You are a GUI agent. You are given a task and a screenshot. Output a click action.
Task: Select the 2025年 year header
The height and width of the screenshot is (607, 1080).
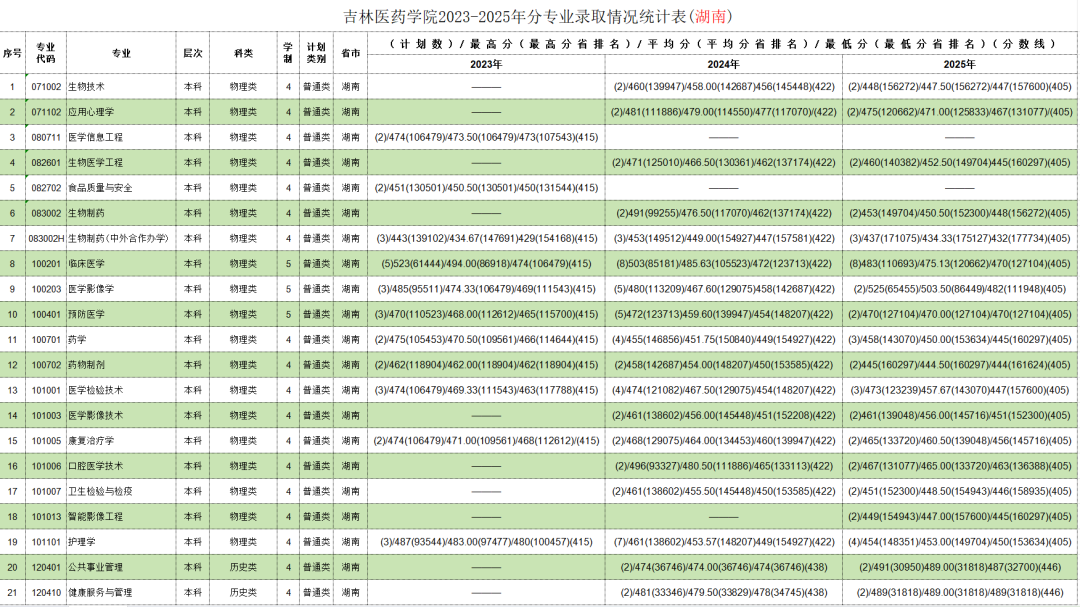pos(959,64)
